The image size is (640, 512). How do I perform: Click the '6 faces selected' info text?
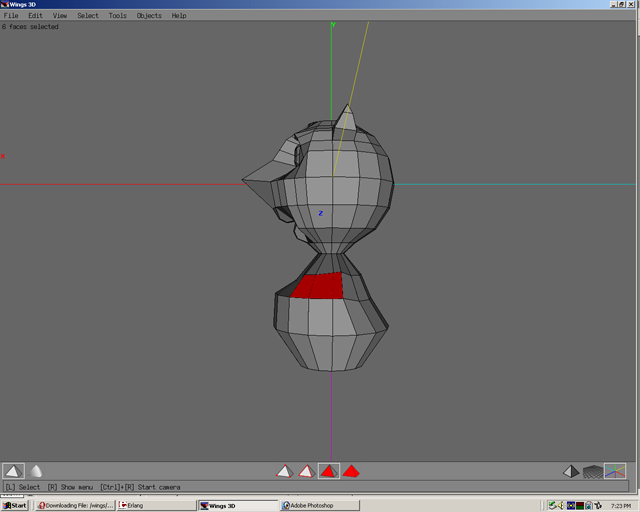[x=30, y=27]
